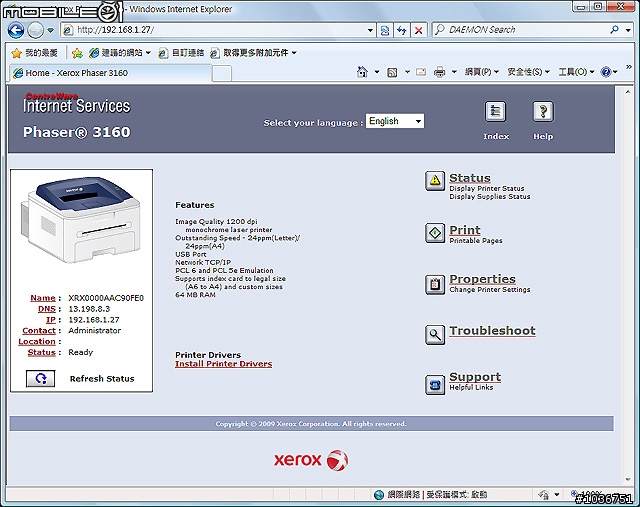The image size is (640, 507).
Task: Click the Troubleshoot magnifier icon
Action: click(x=435, y=335)
